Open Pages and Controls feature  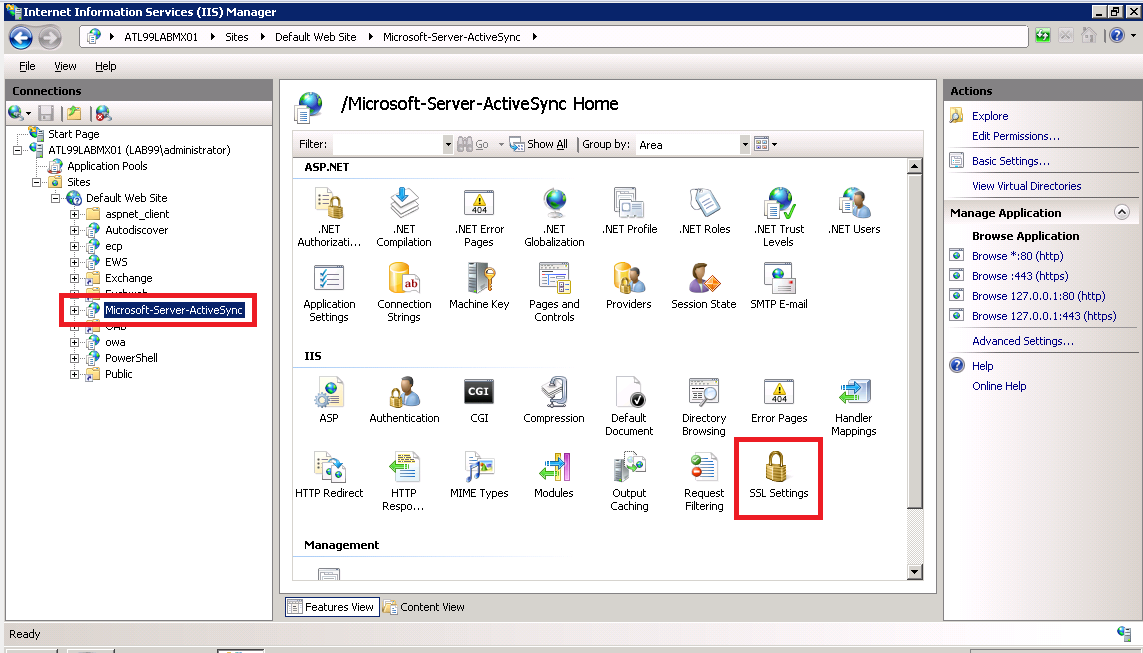point(554,292)
